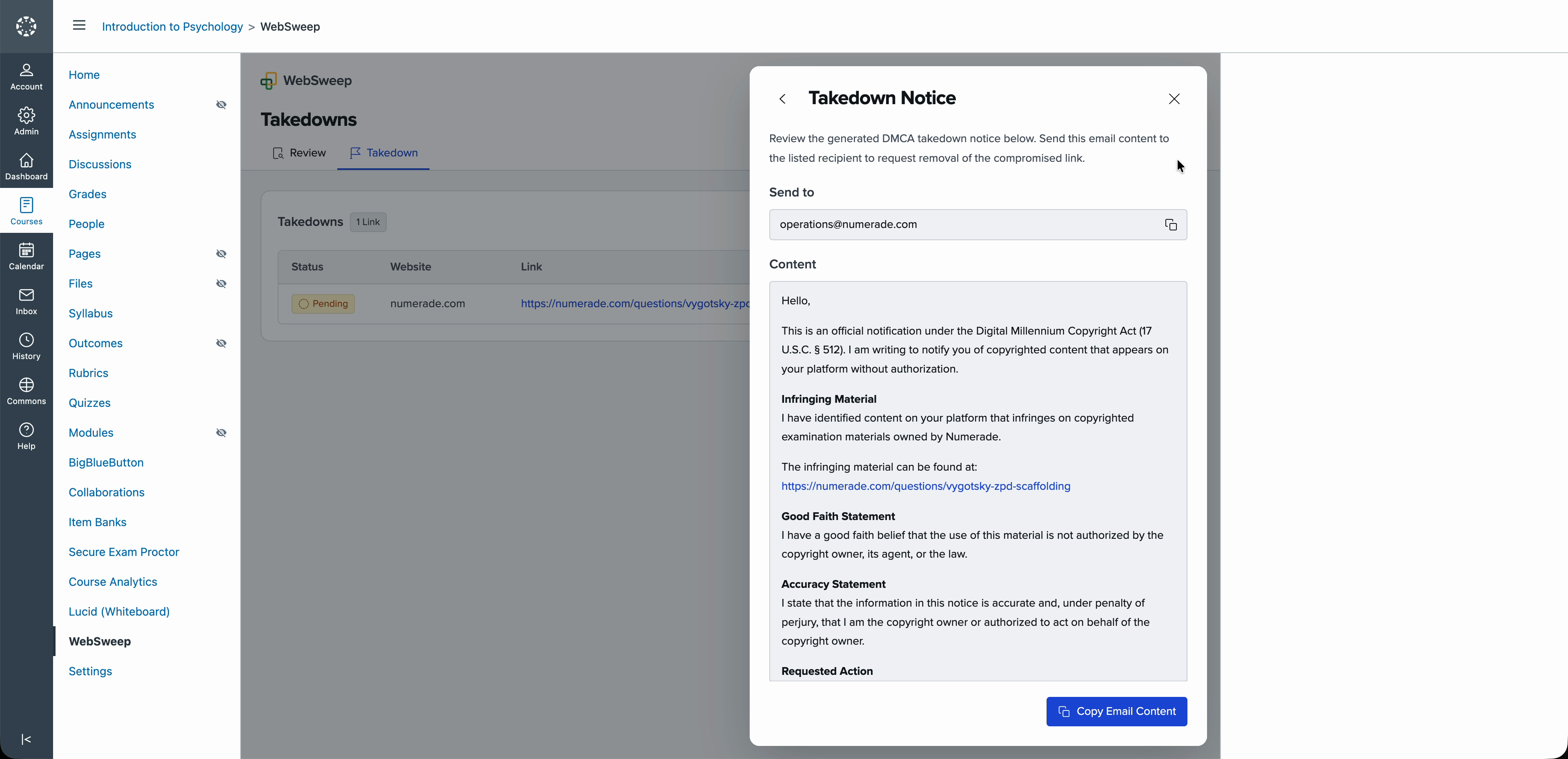Open Item Banks in course navigation

coord(98,522)
